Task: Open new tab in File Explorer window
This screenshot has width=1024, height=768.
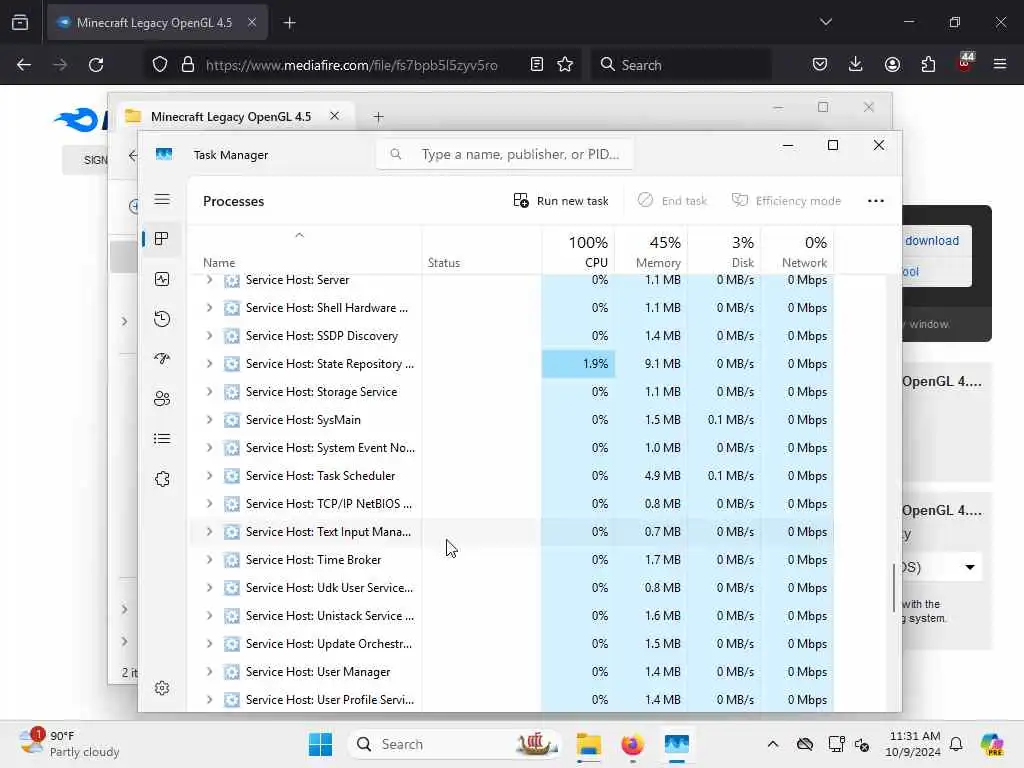Action: (x=378, y=117)
